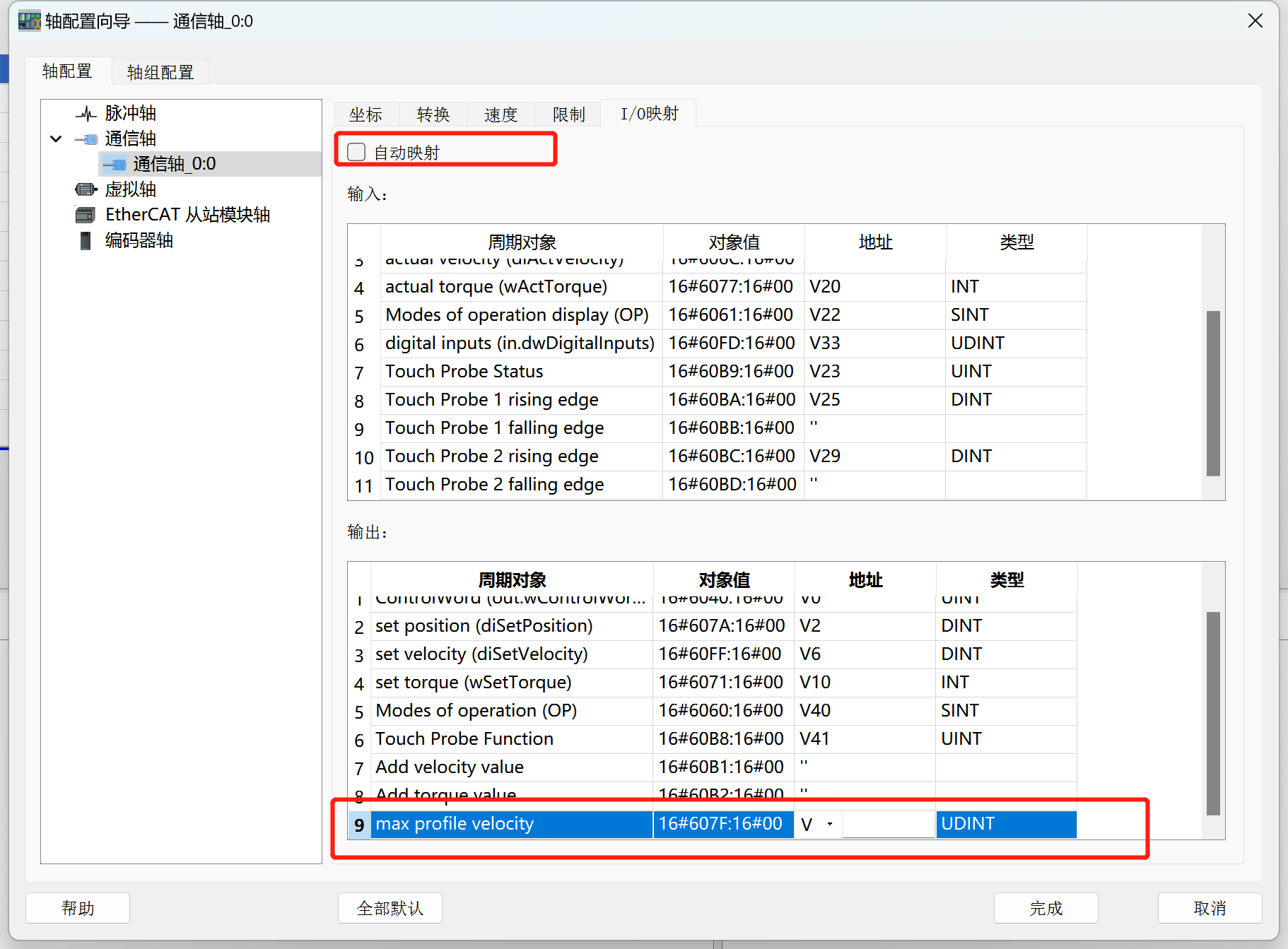Click address cell V33 in input table

click(874, 343)
